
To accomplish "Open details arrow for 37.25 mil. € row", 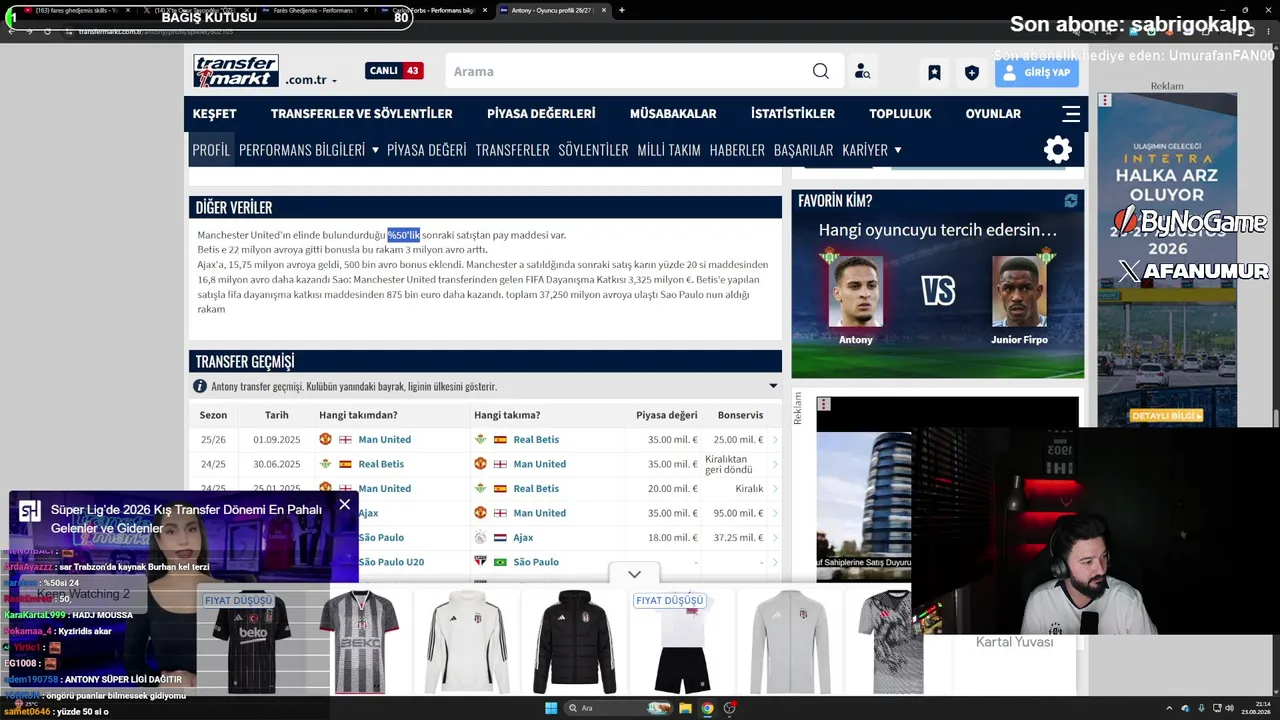I will pyautogui.click(x=775, y=538).
